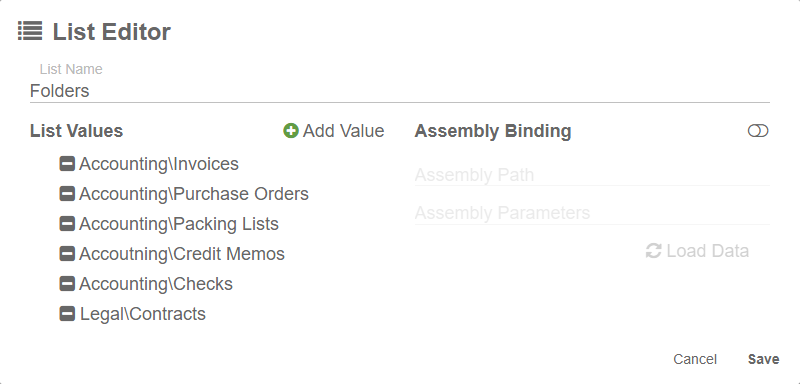Save the list changes
The height and width of the screenshot is (384, 800).
click(763, 359)
